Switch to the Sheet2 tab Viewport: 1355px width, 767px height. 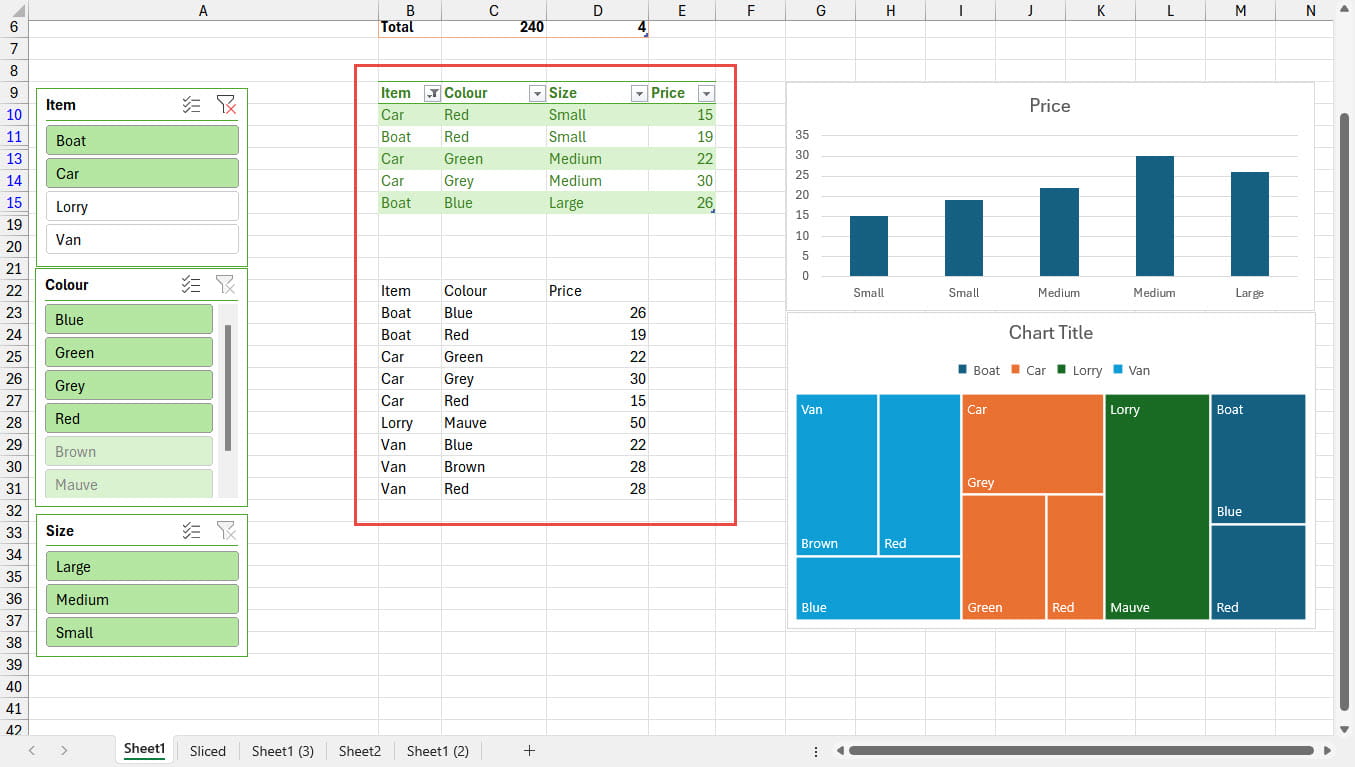click(360, 751)
